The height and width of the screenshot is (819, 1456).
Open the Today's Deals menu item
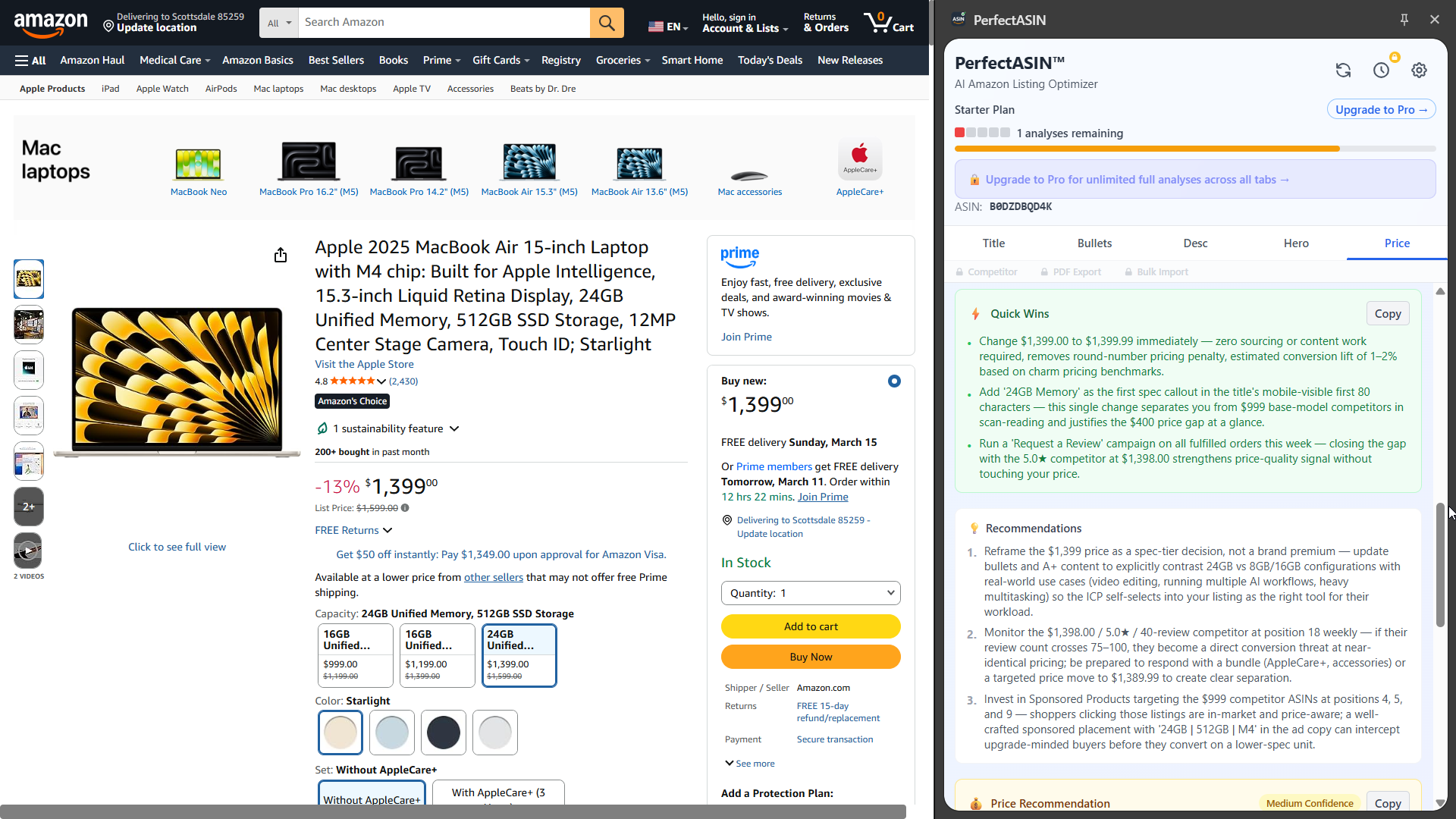tap(770, 60)
